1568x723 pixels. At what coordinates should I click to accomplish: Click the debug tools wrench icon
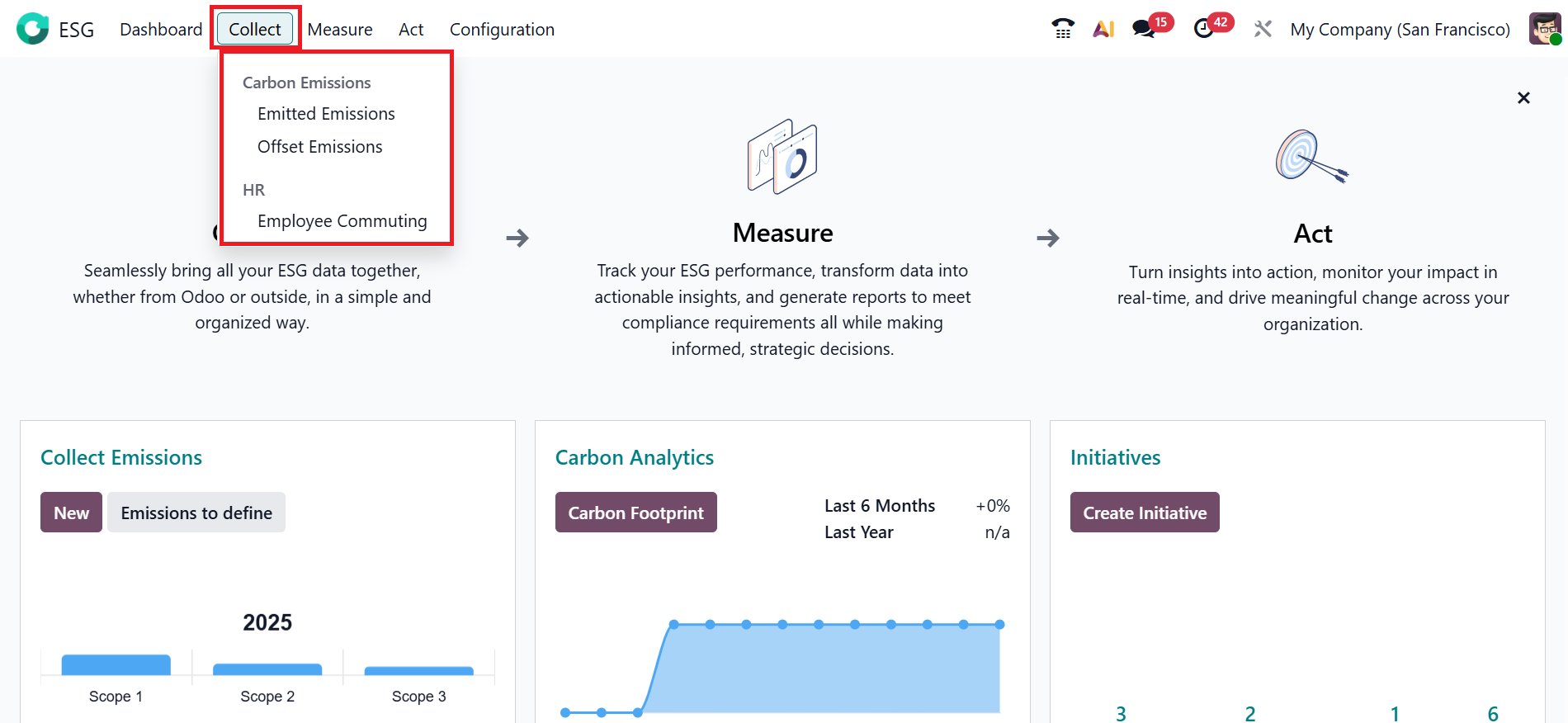tap(1263, 29)
